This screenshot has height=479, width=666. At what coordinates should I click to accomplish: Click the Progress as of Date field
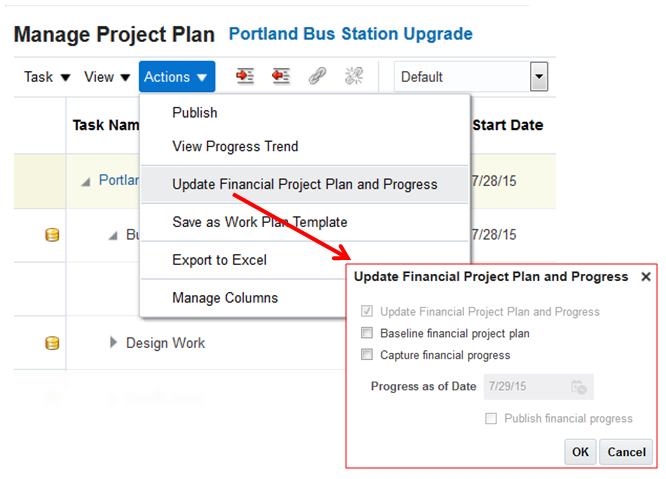coord(523,387)
